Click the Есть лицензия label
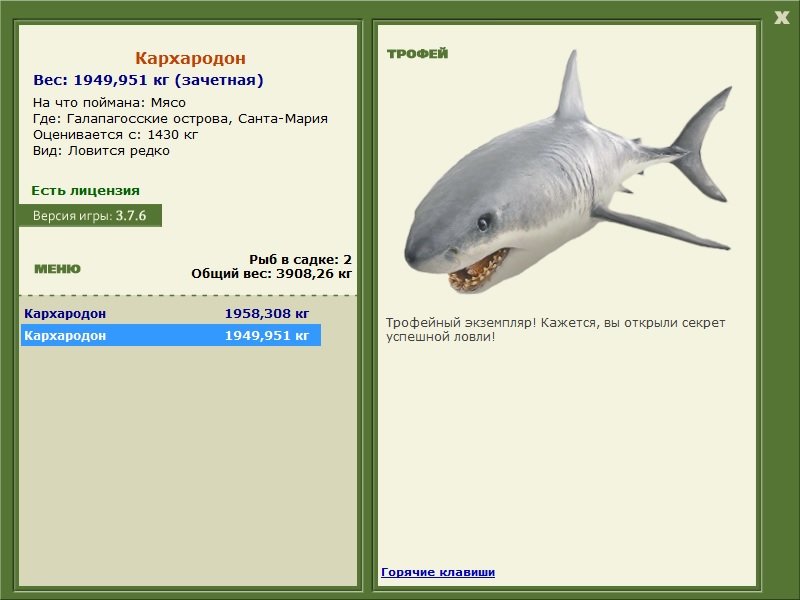 point(86,190)
